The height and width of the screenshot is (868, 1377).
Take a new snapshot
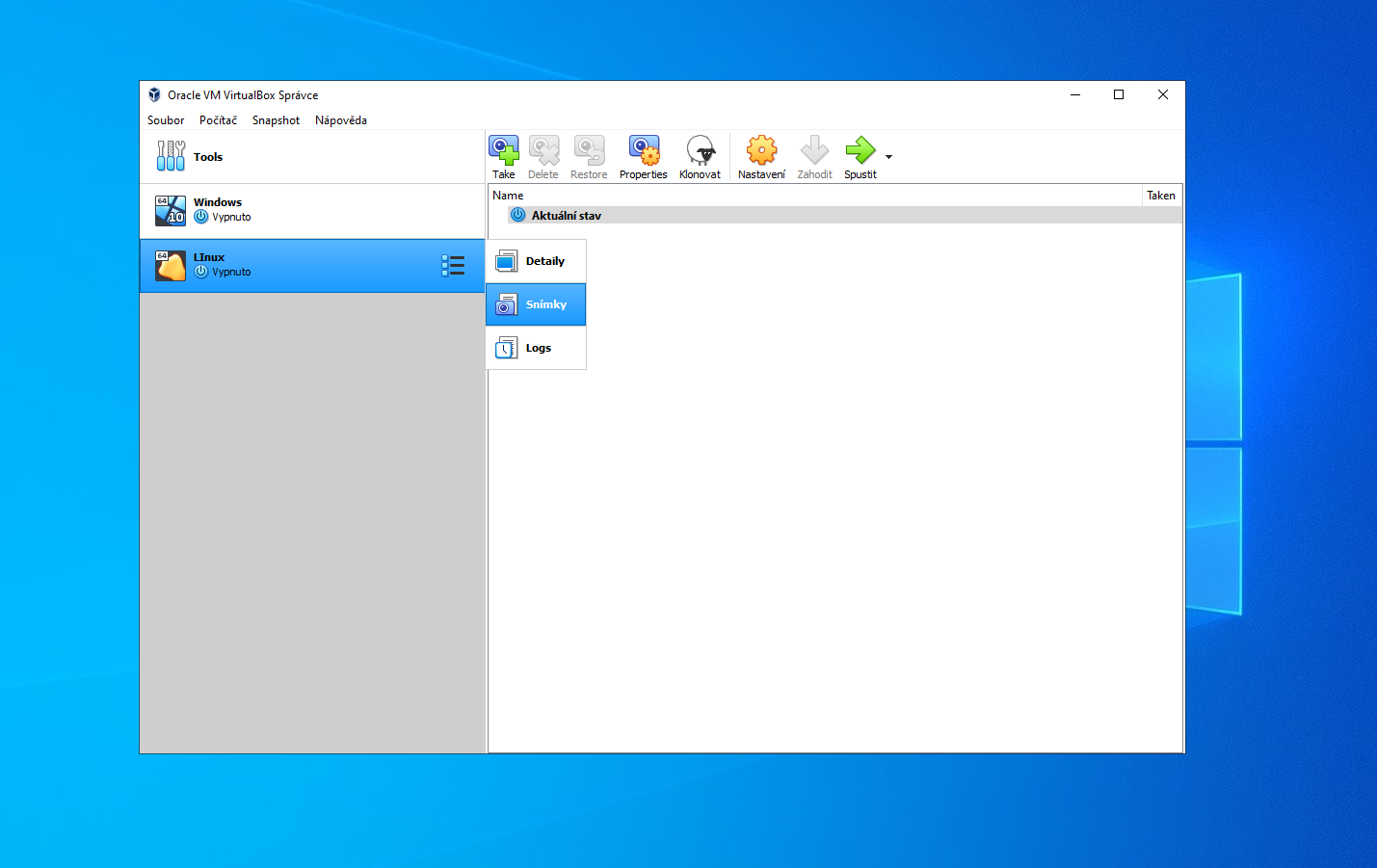coord(504,157)
